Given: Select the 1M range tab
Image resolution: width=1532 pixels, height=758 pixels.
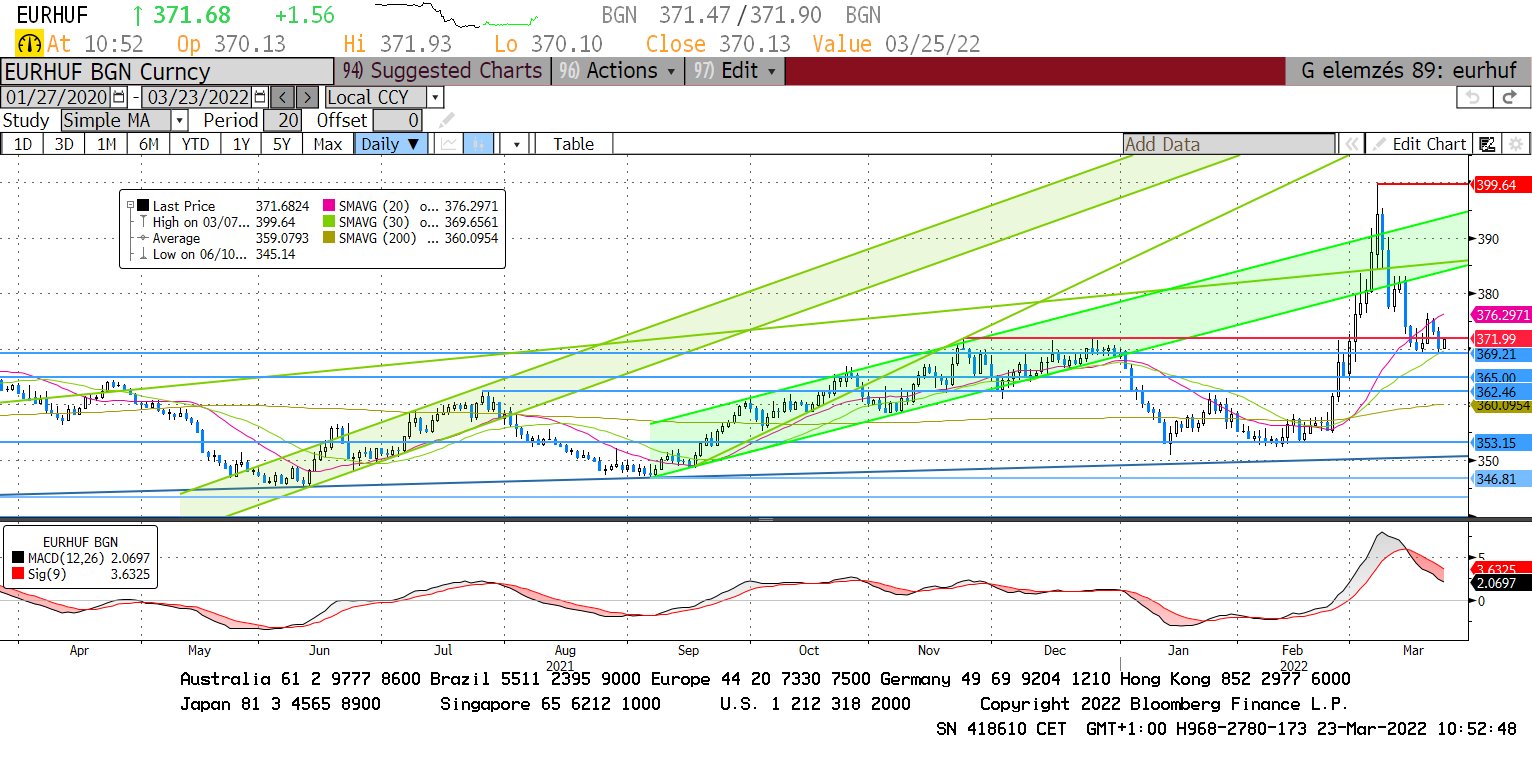Looking at the screenshot, I should pos(106,144).
